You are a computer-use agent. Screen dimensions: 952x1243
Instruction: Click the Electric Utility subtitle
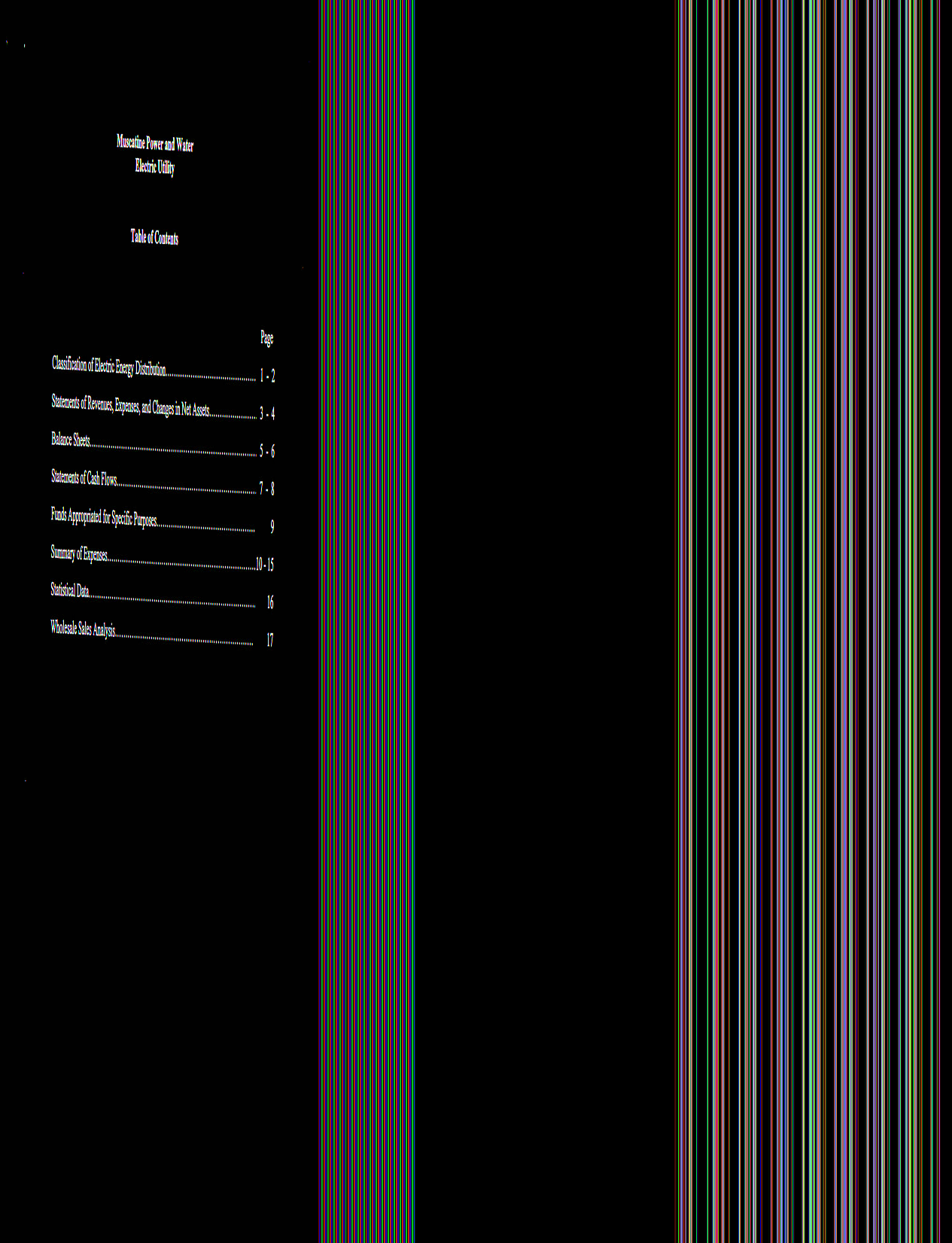155,166
